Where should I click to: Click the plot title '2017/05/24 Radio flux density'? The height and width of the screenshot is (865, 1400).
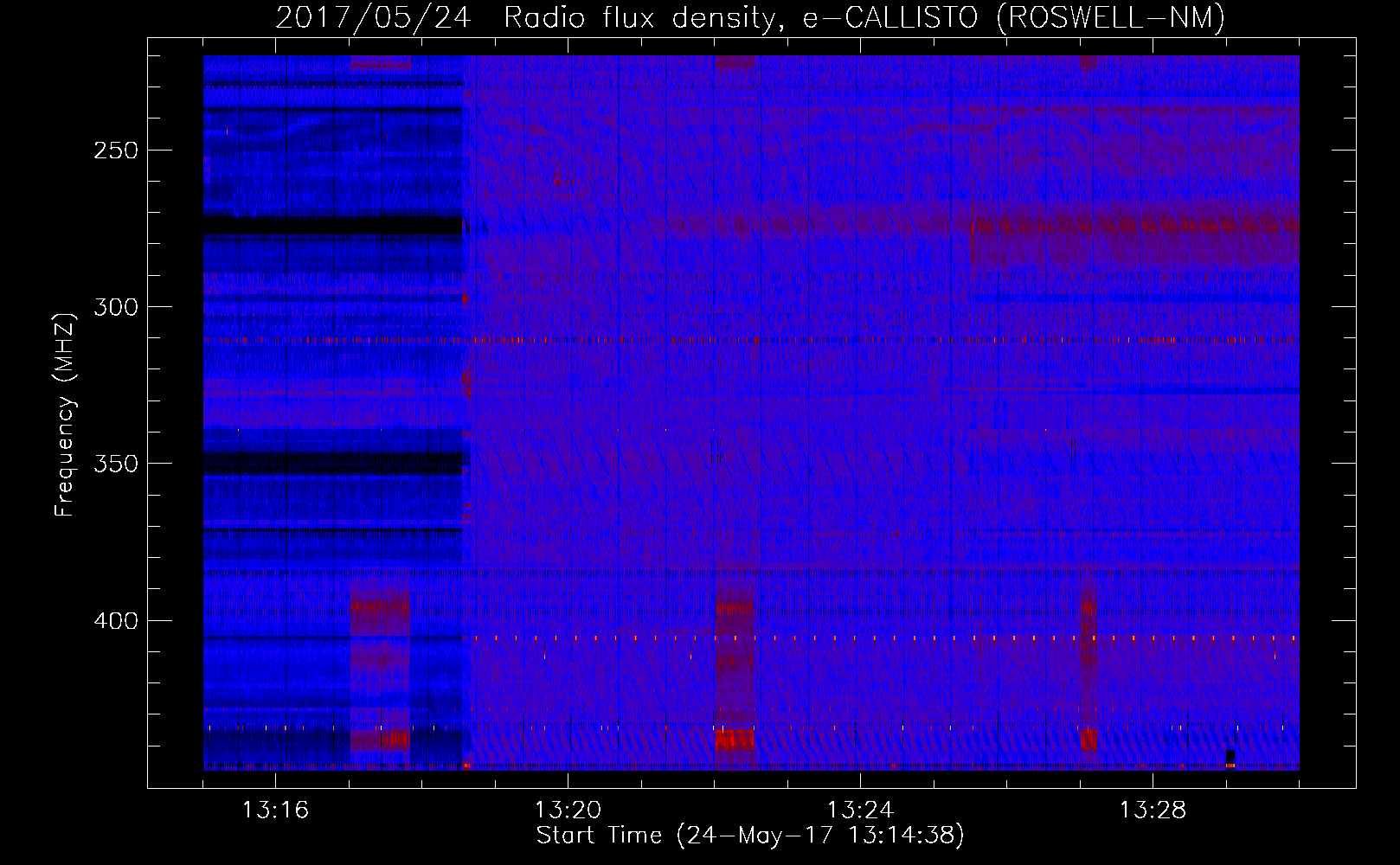click(x=750, y=18)
